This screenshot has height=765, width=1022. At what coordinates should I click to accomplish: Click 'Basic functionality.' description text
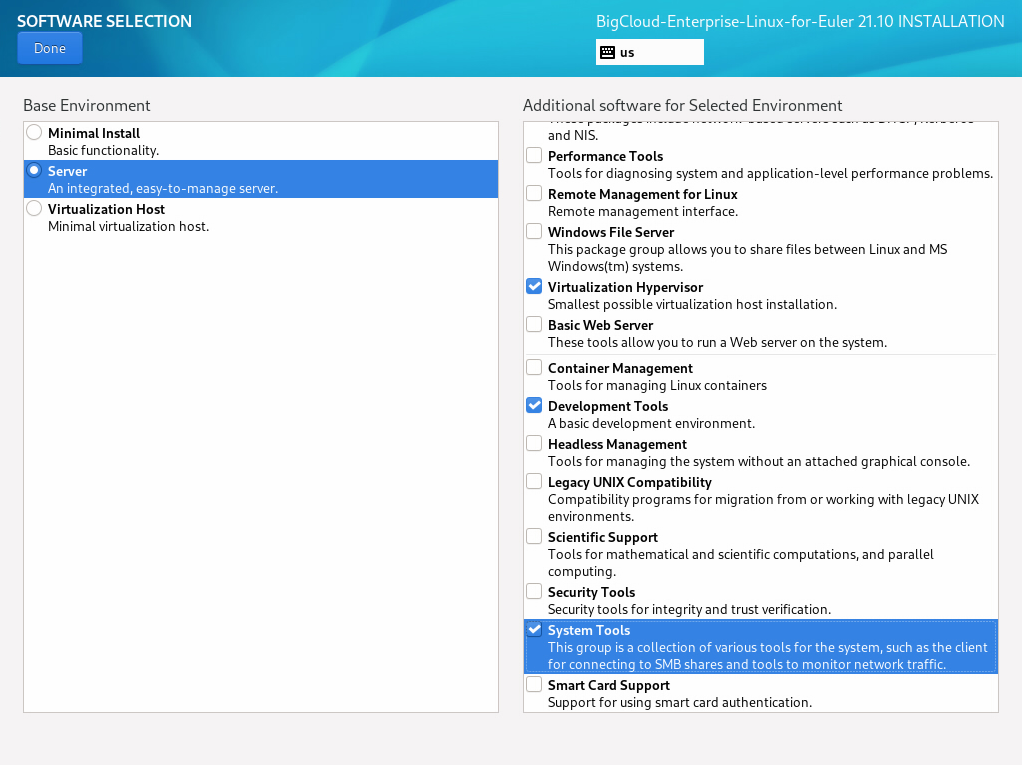point(103,151)
